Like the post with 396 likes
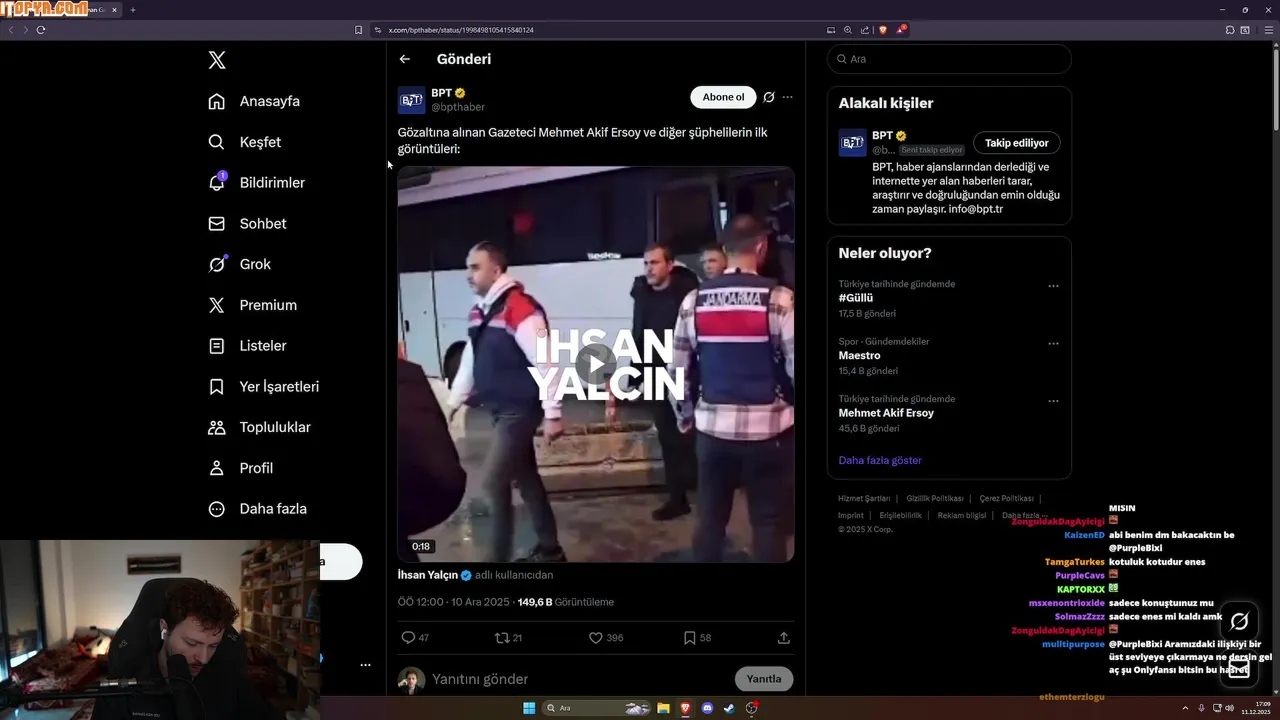 tap(606, 637)
